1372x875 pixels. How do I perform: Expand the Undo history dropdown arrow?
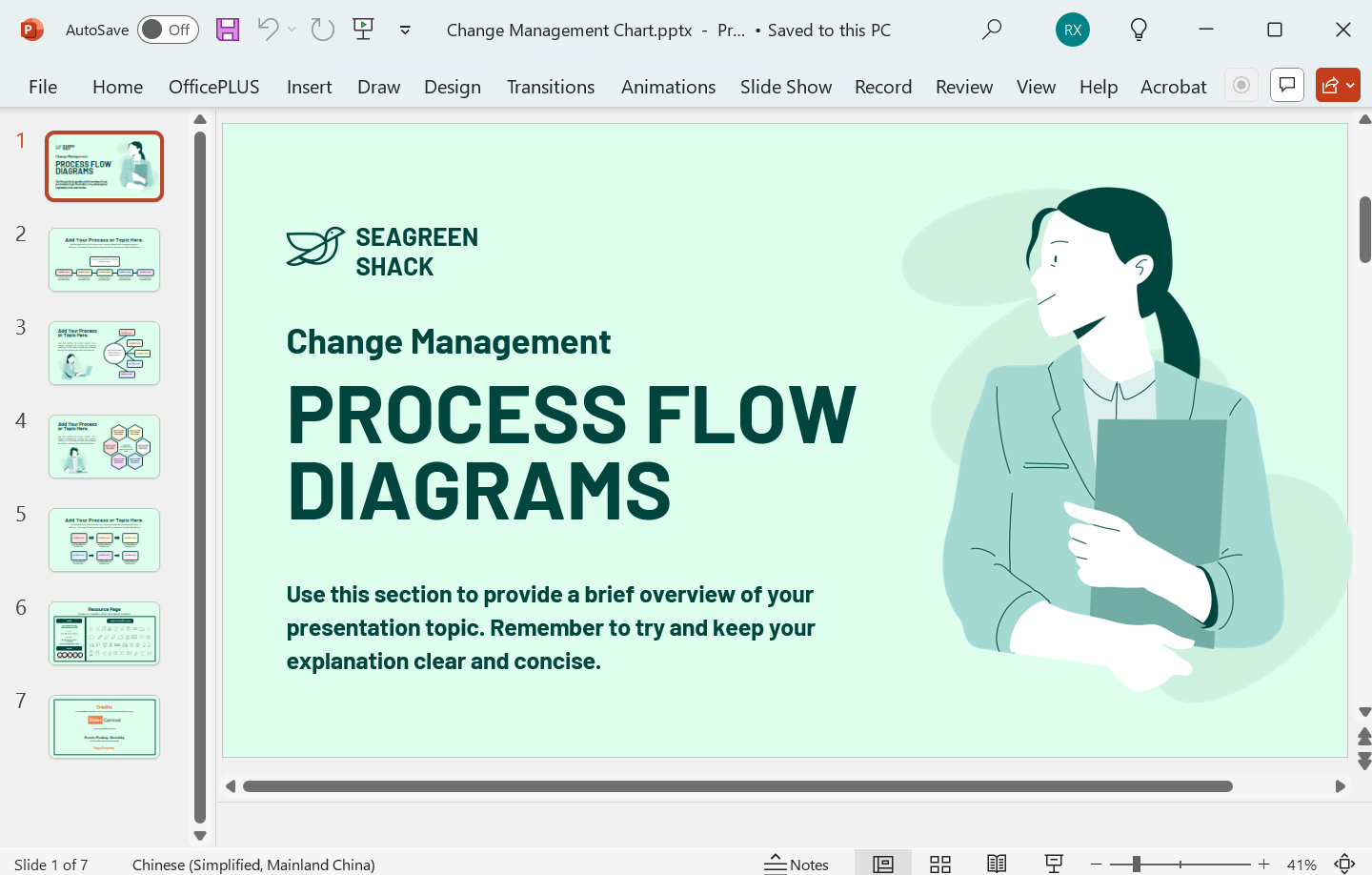(x=292, y=30)
